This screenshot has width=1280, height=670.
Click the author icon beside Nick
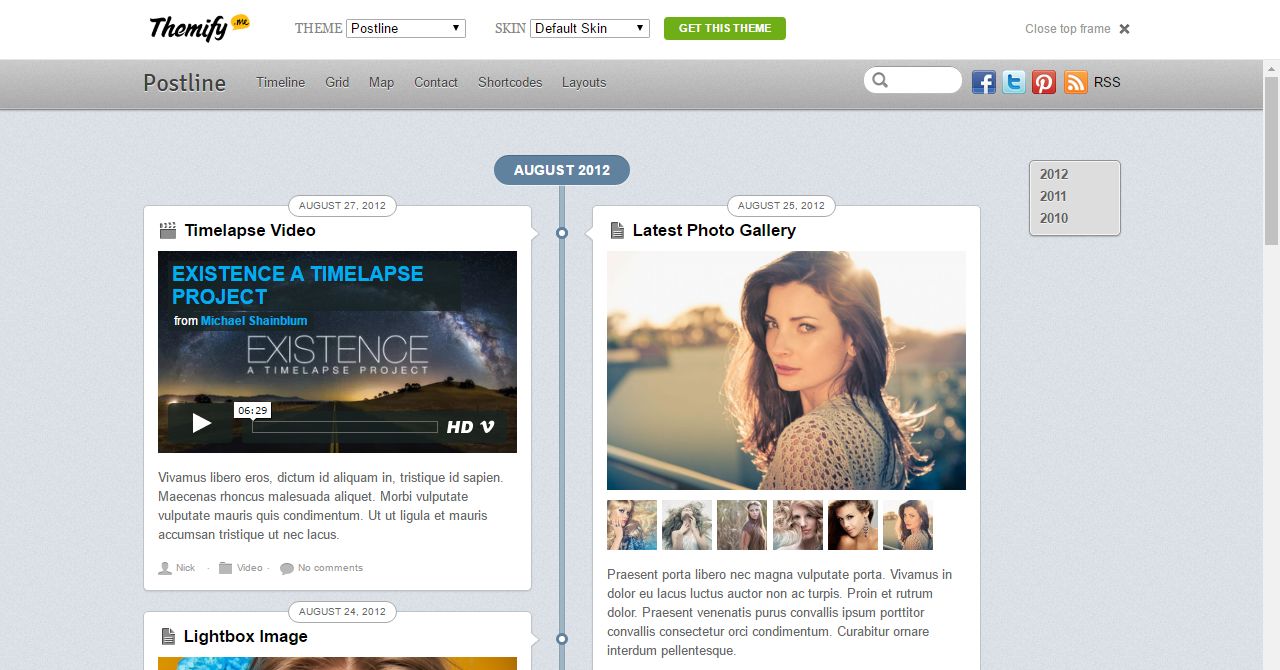click(x=165, y=568)
